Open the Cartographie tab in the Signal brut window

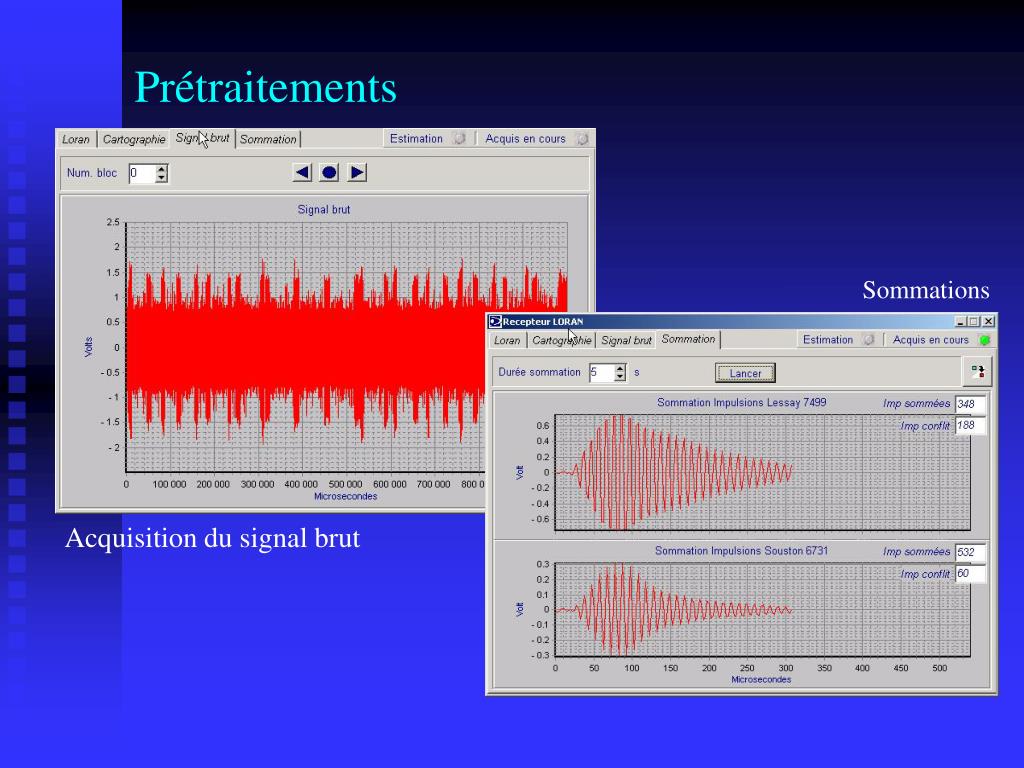134,139
